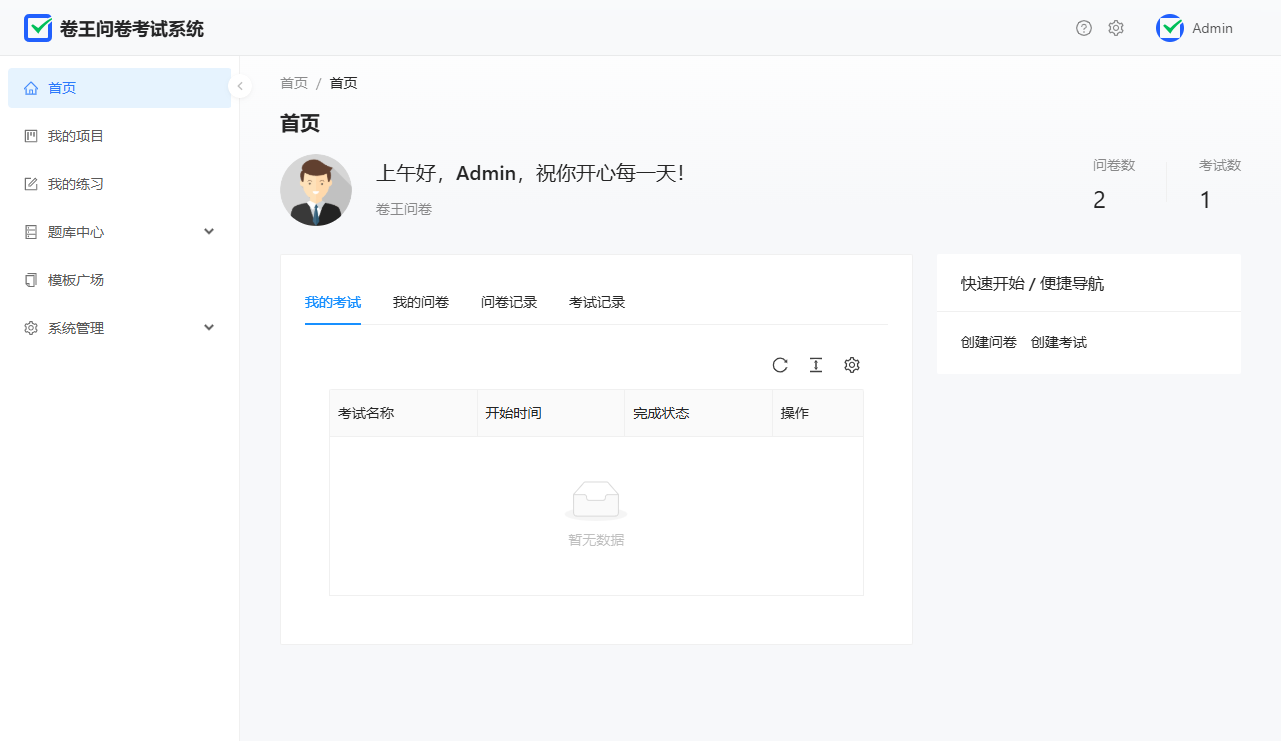The height and width of the screenshot is (741, 1281).
Task: Click the 完成状态 column header
Action: (699, 413)
